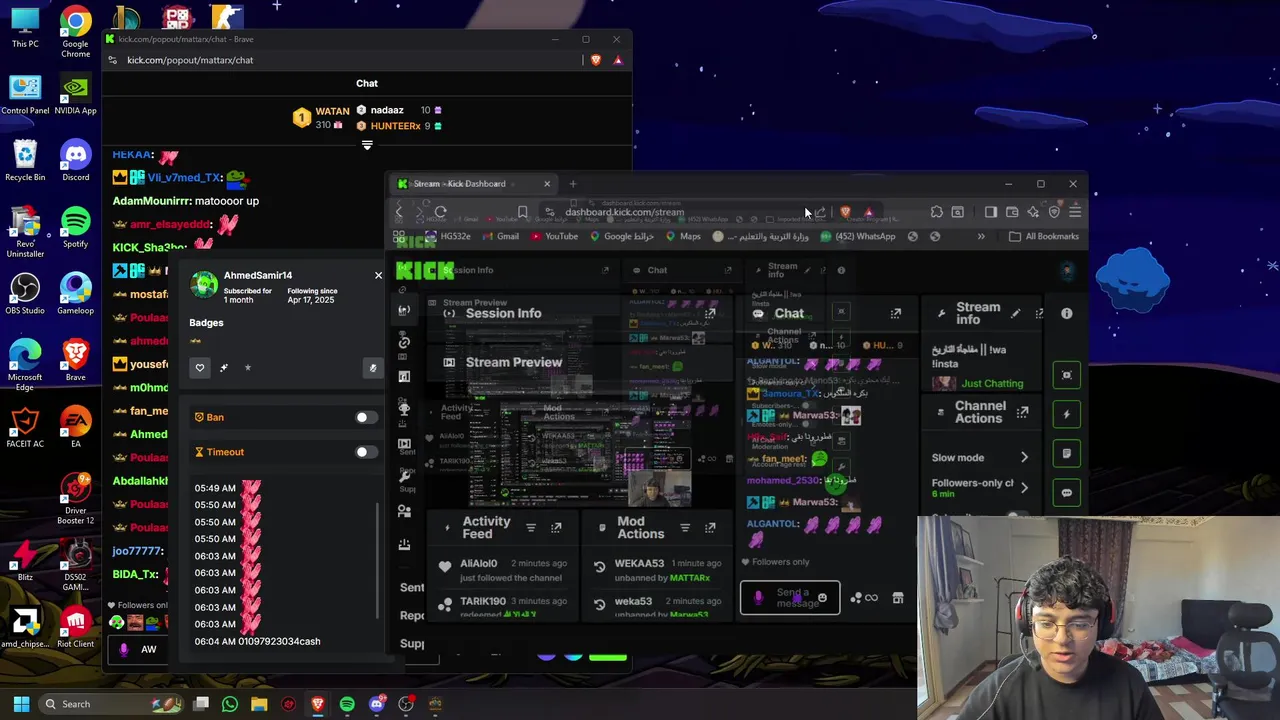Pop out the Mod Actions panel
The image size is (1280, 720).
pyautogui.click(x=710, y=528)
